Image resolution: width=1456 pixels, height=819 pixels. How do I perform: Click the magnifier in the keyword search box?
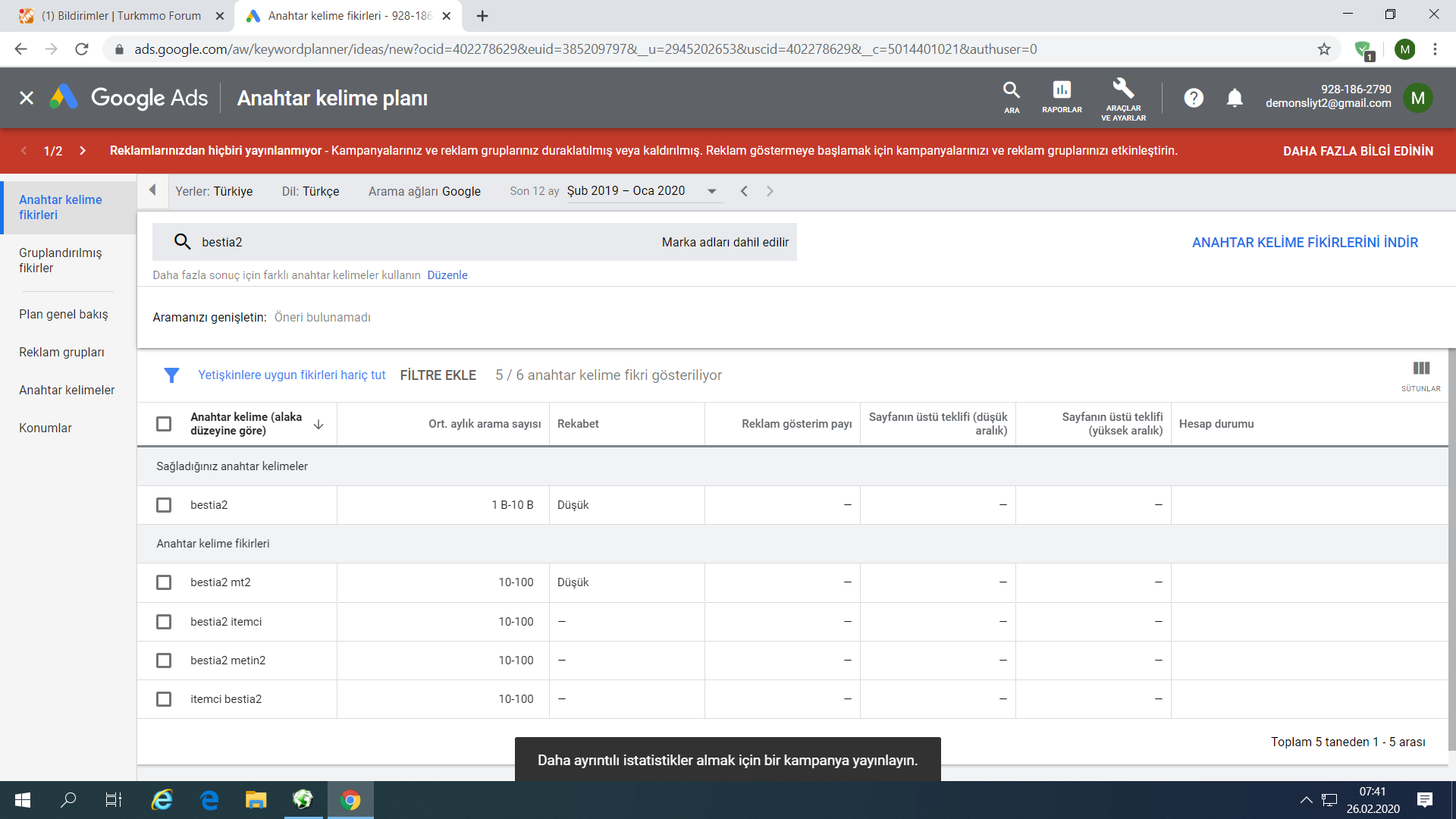(x=182, y=242)
